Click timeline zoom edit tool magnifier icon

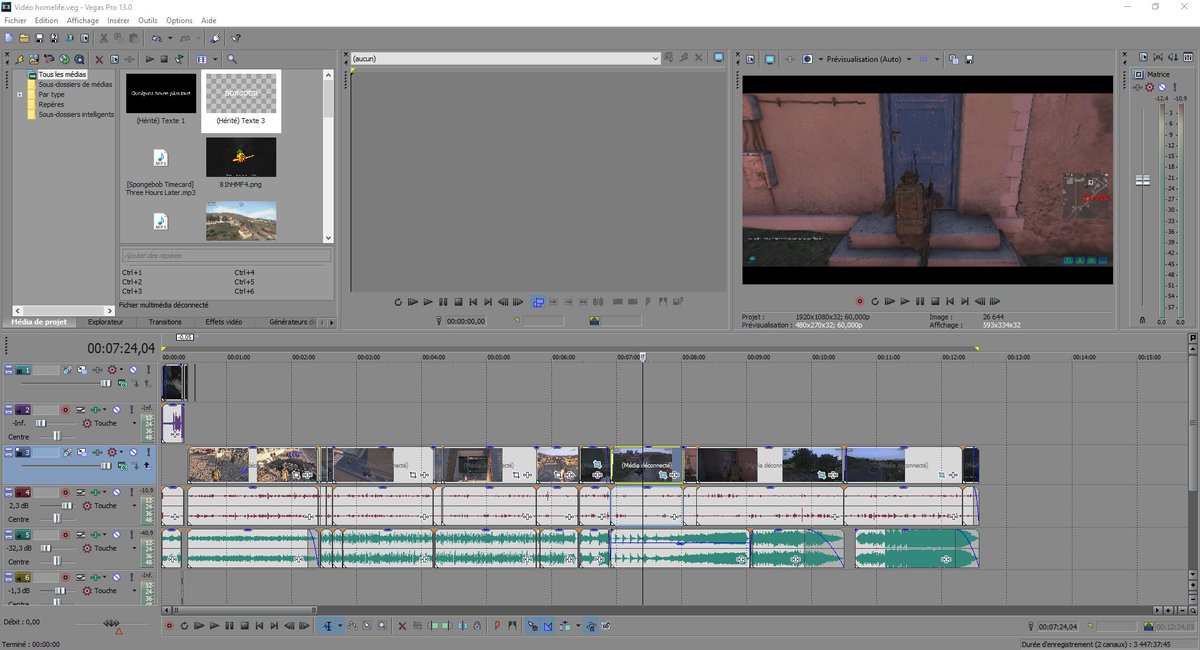click(382, 626)
